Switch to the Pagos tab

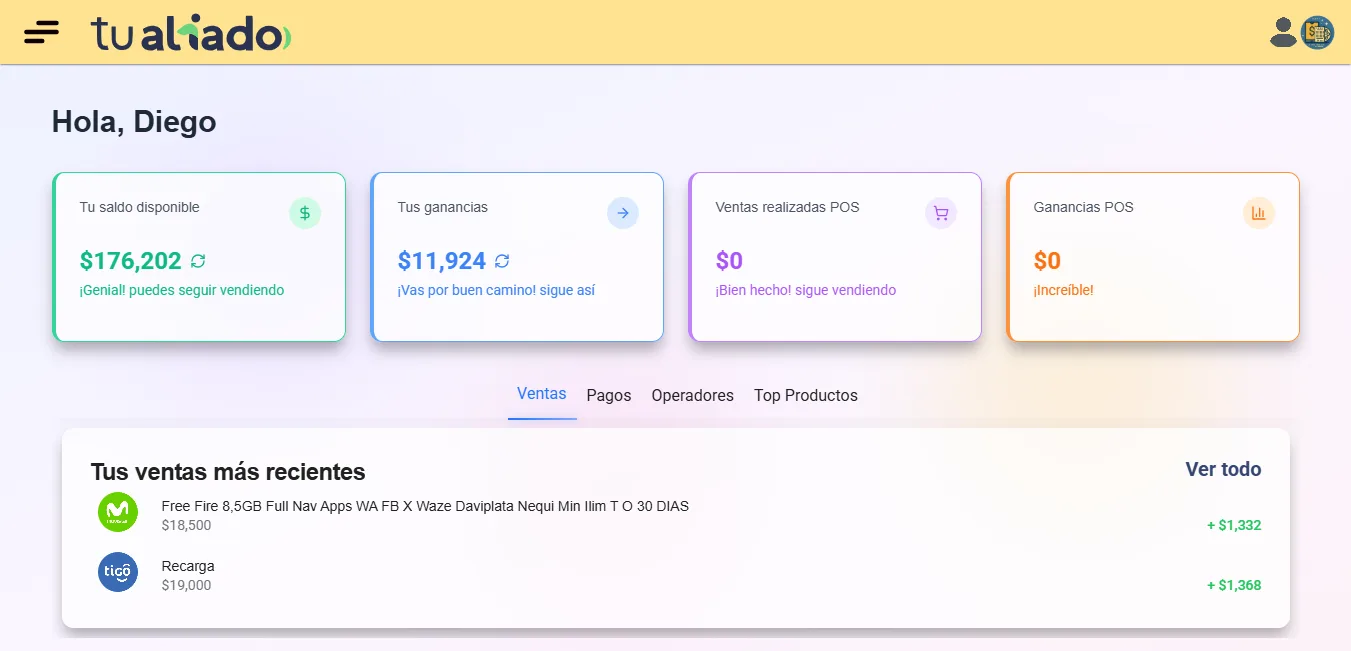coord(608,395)
